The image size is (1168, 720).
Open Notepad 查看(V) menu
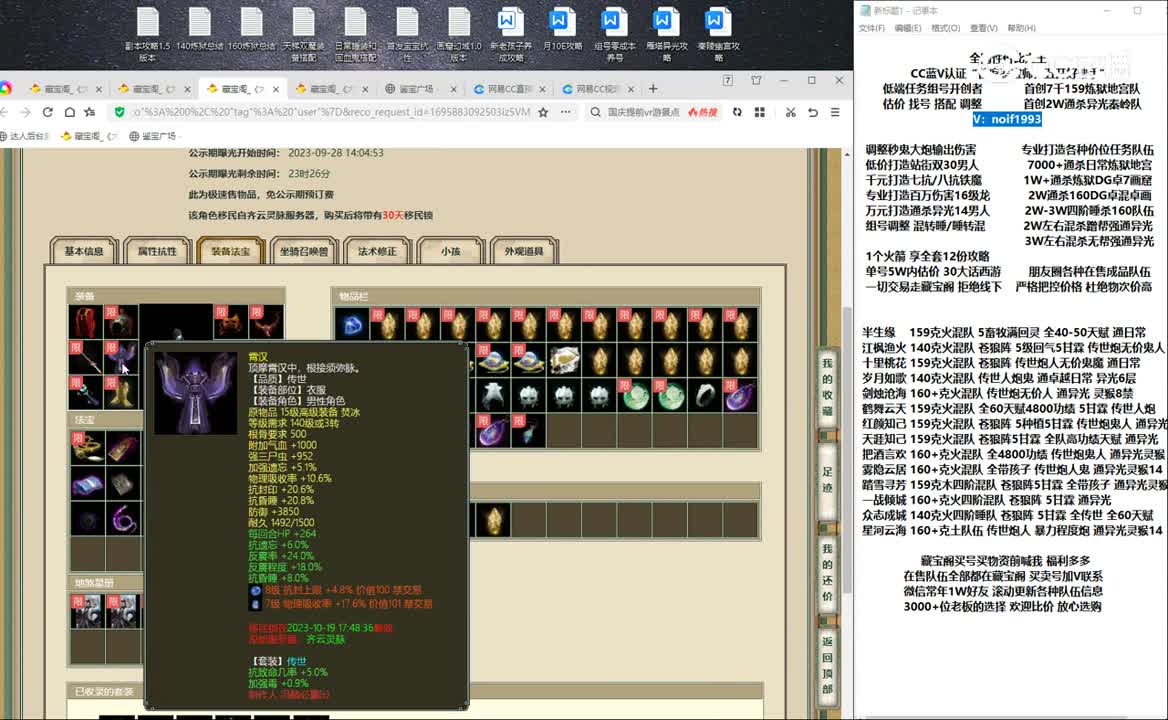983,28
